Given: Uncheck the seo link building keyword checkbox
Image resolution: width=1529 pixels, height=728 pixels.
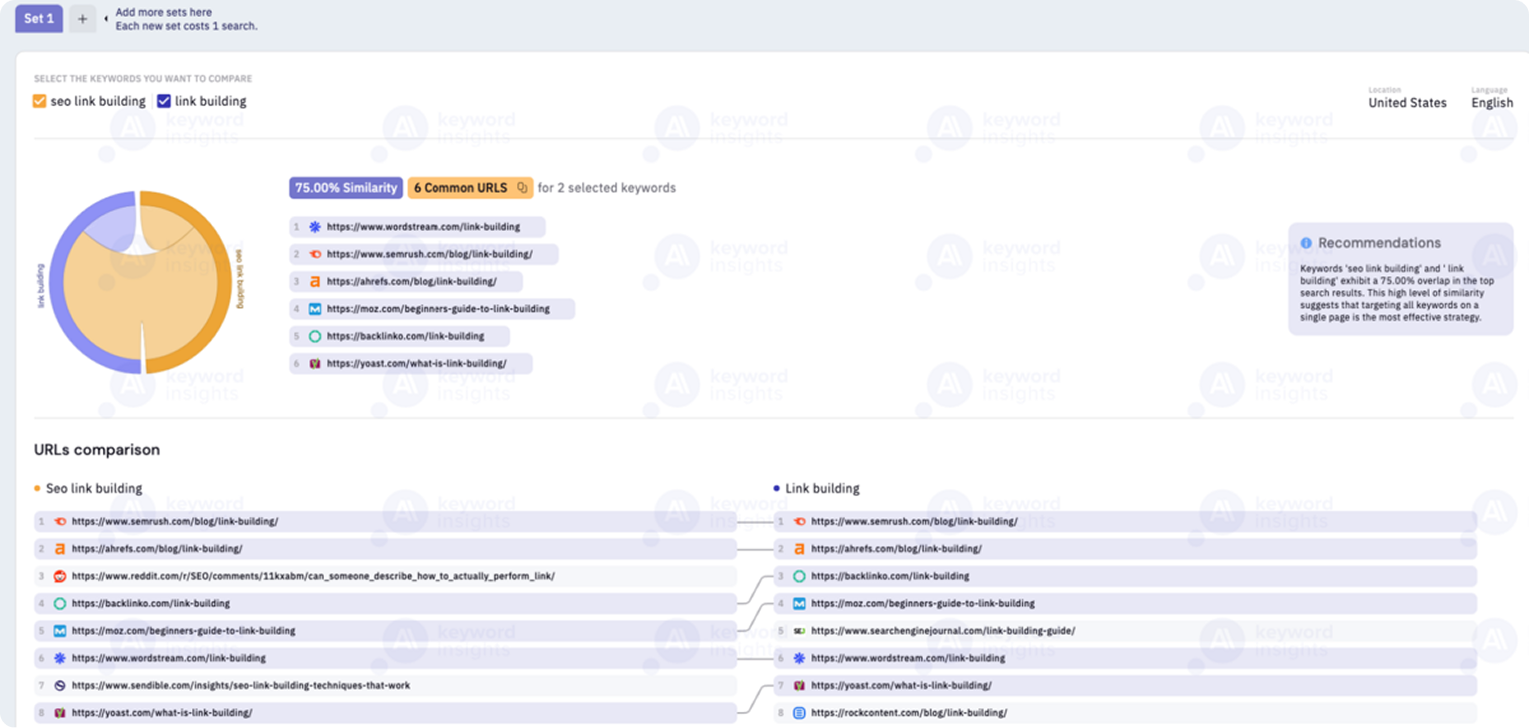Looking at the screenshot, I should 40,101.
